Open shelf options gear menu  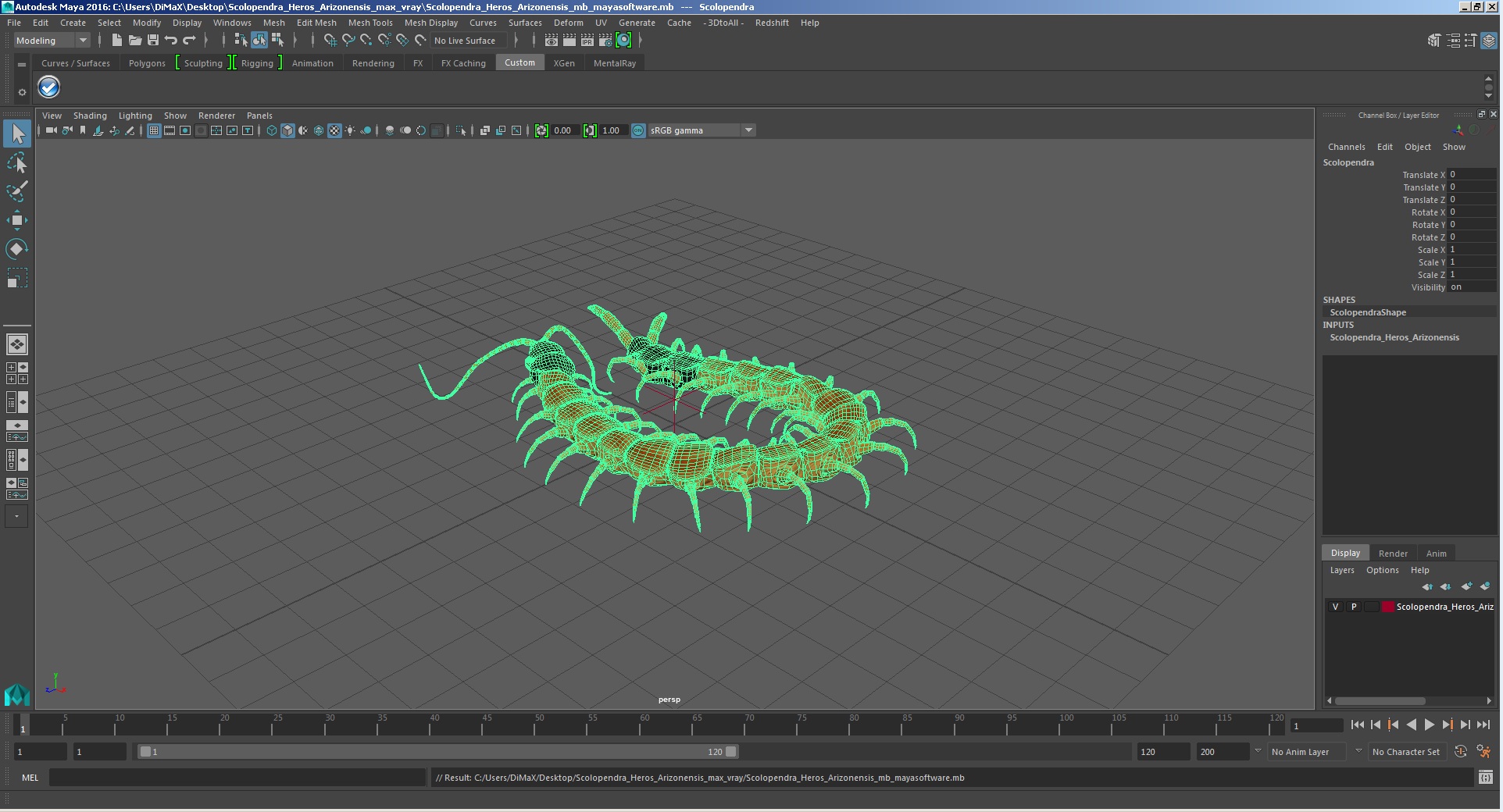coord(22,92)
